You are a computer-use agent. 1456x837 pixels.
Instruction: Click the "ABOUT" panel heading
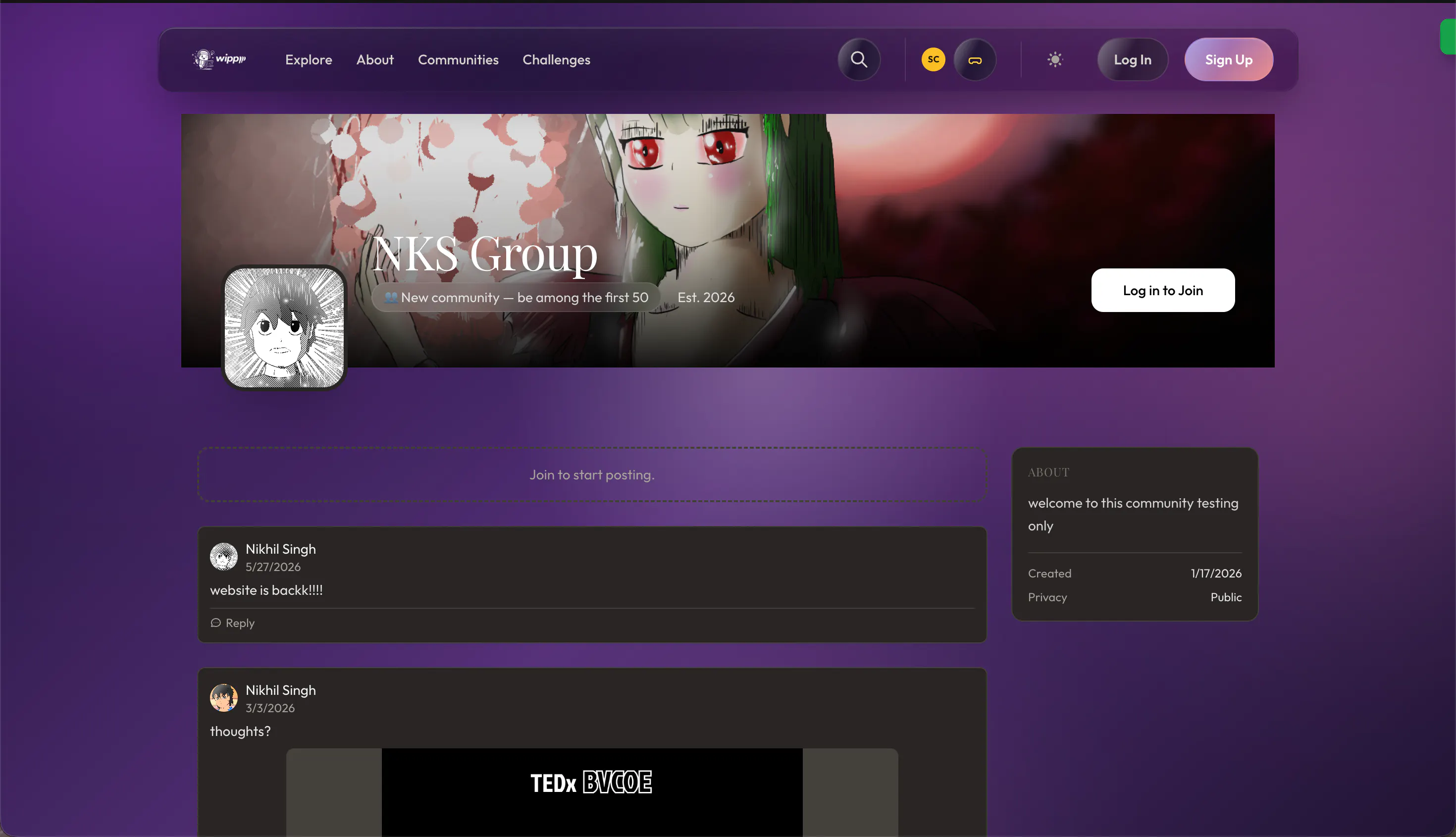1048,472
